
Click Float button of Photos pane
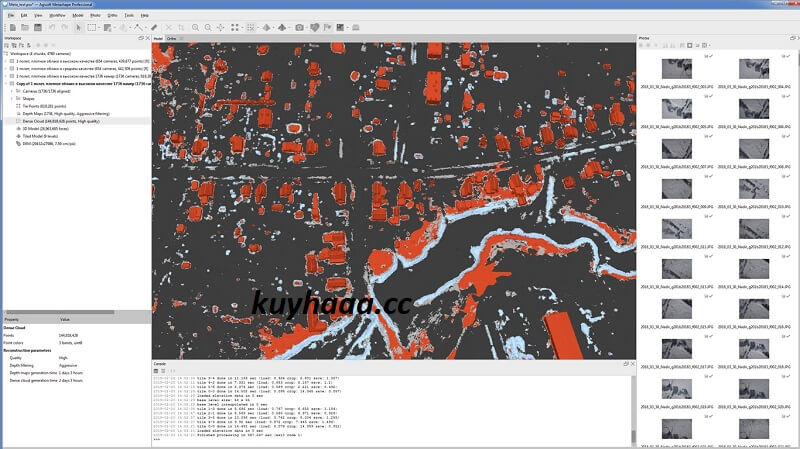click(792, 38)
